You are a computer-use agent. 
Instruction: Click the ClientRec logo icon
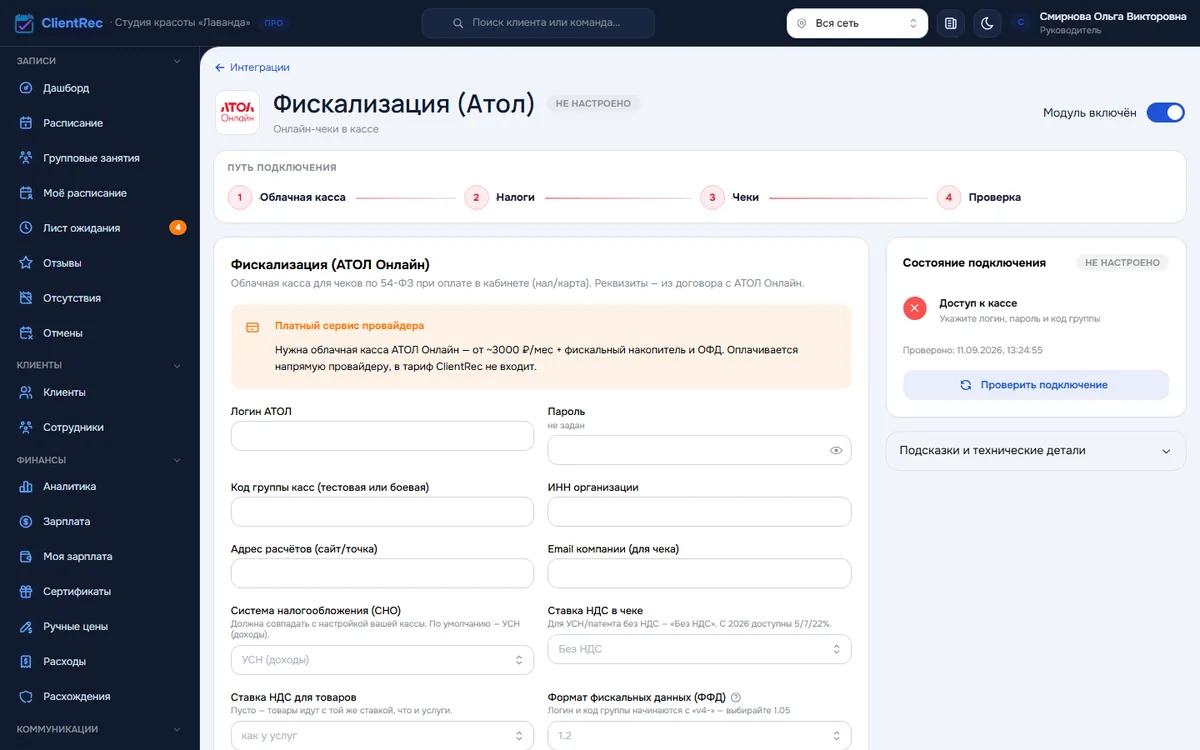click(25, 22)
